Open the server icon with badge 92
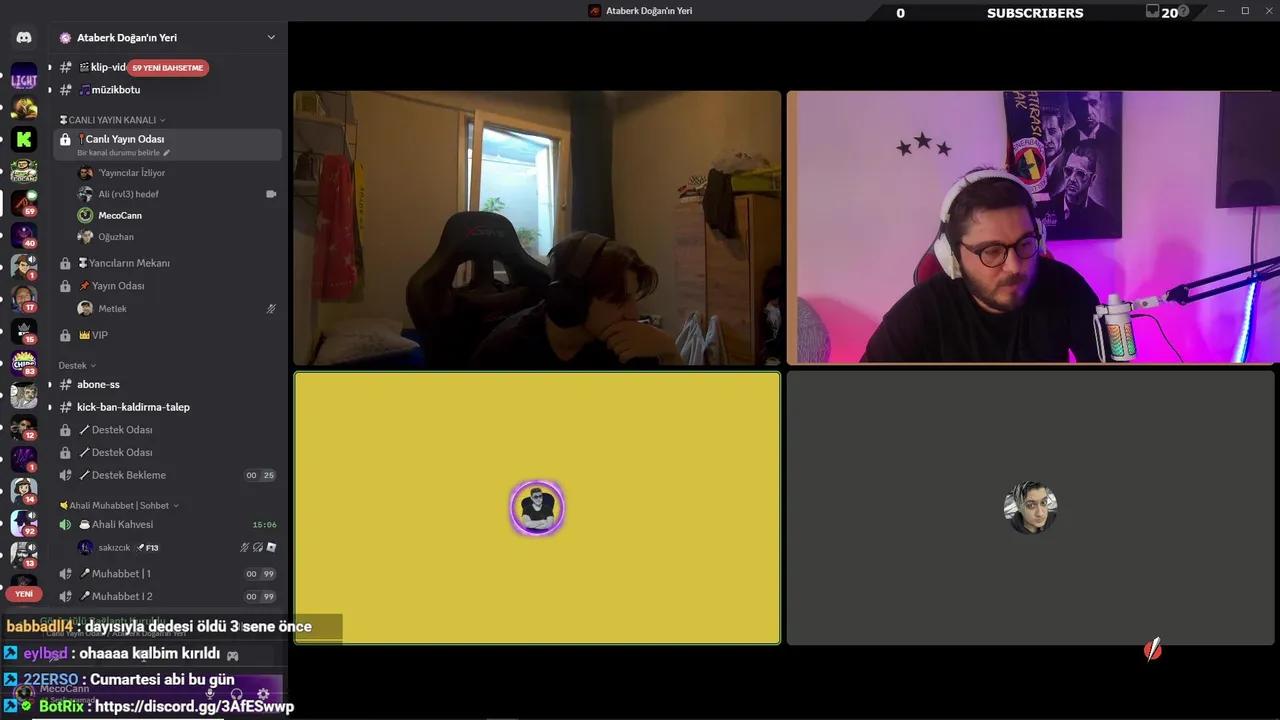This screenshot has width=1280, height=720. (x=24, y=523)
